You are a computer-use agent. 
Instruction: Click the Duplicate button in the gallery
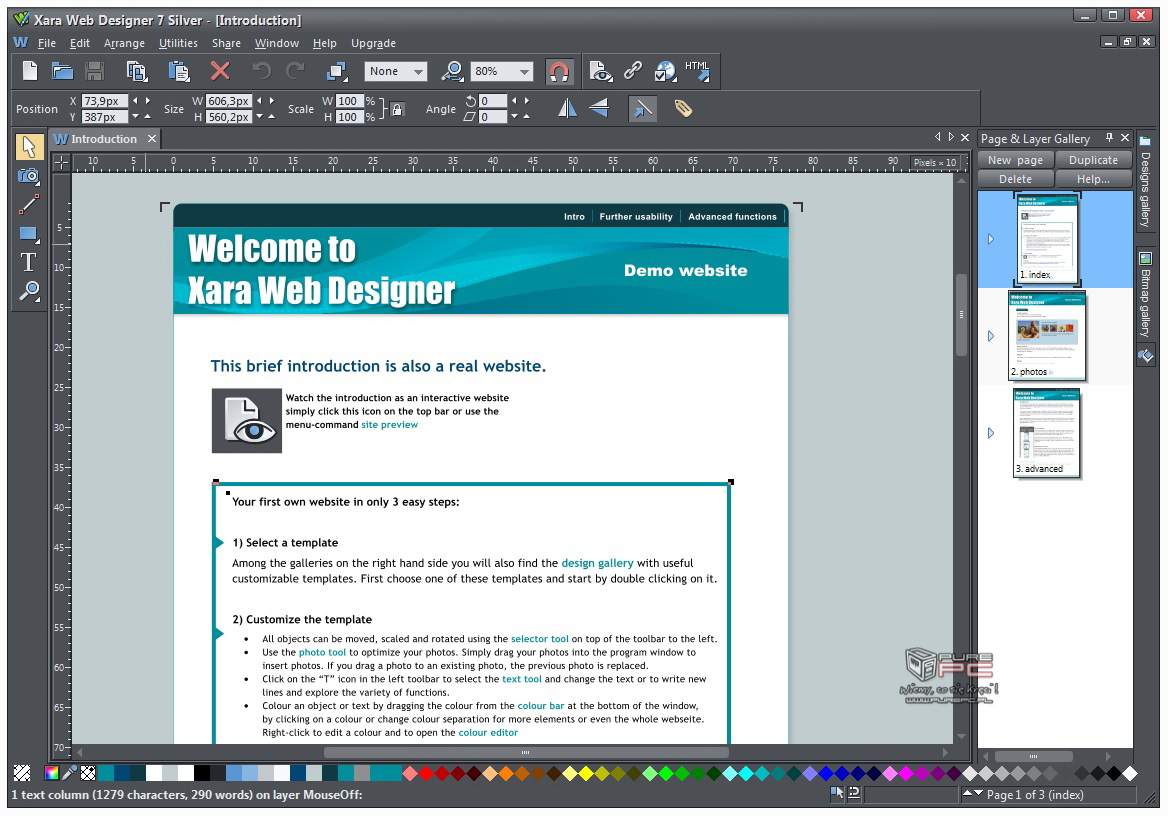[1093, 160]
